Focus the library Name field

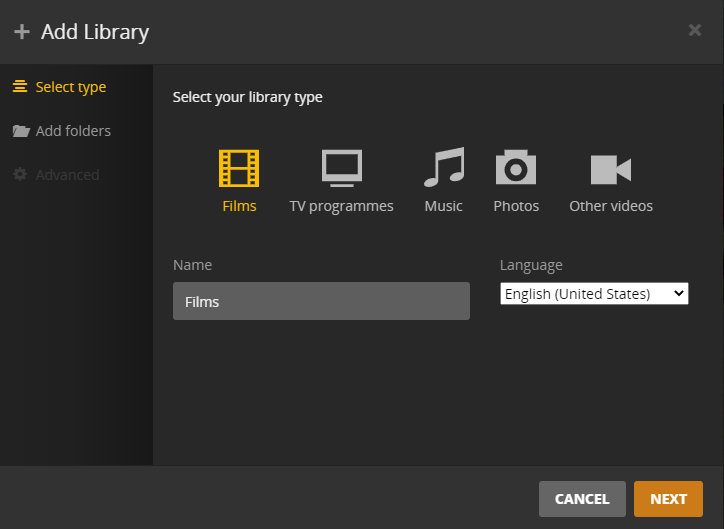tap(321, 301)
